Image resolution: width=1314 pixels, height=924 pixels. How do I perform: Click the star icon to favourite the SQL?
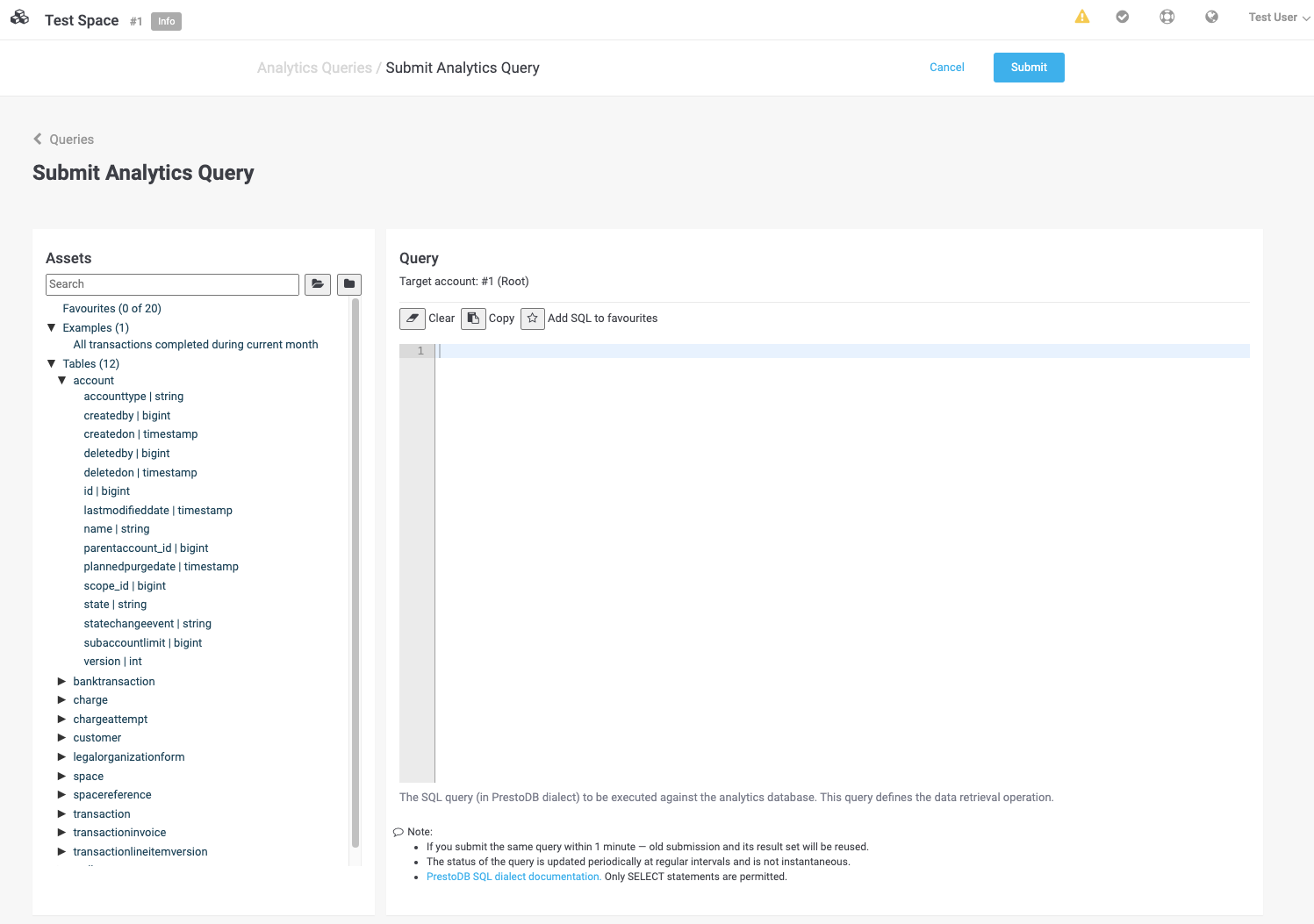532,319
